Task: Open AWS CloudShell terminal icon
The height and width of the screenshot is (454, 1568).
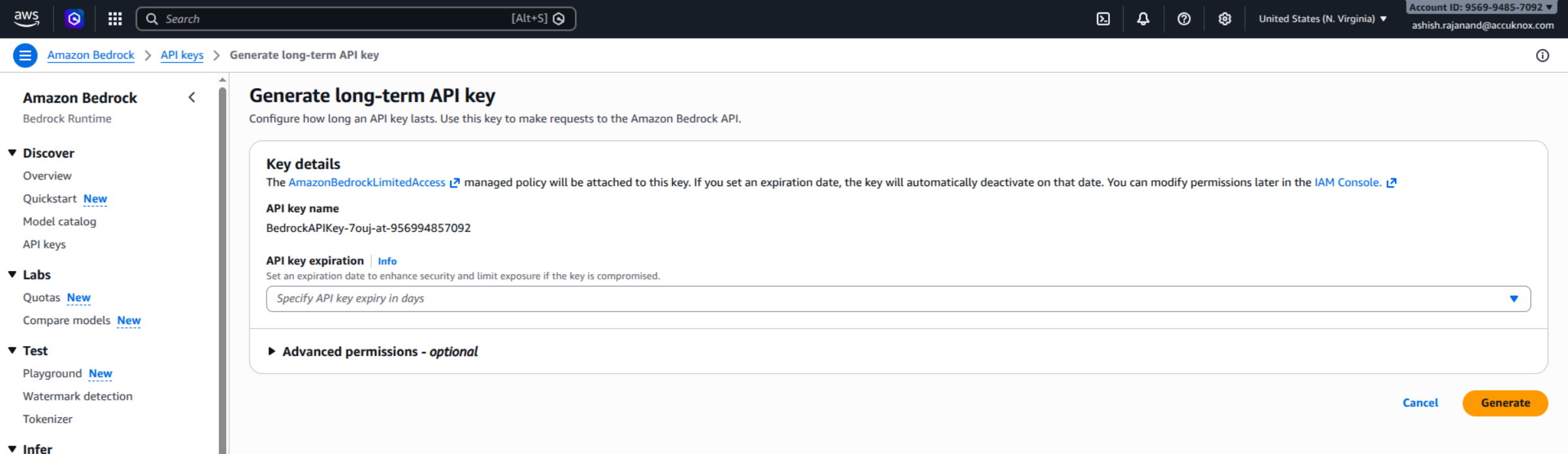Action: click(x=1103, y=19)
